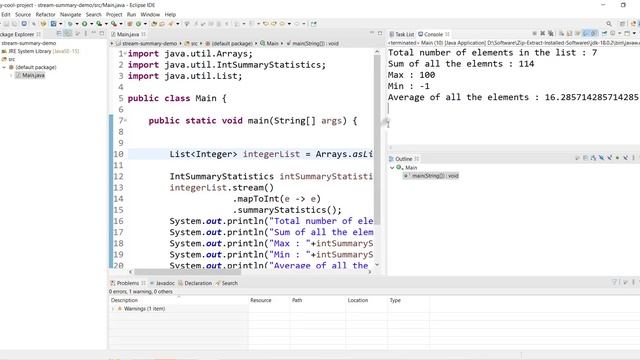Viewport: 640px width, 360px height.
Task: Select main(String[]) in Outline
Action: coord(431,176)
